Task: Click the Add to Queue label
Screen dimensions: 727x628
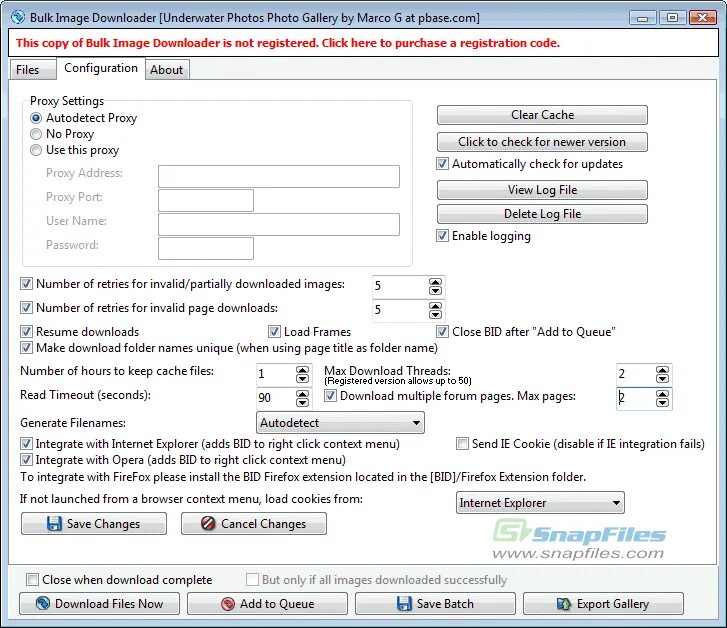Action: (277, 603)
